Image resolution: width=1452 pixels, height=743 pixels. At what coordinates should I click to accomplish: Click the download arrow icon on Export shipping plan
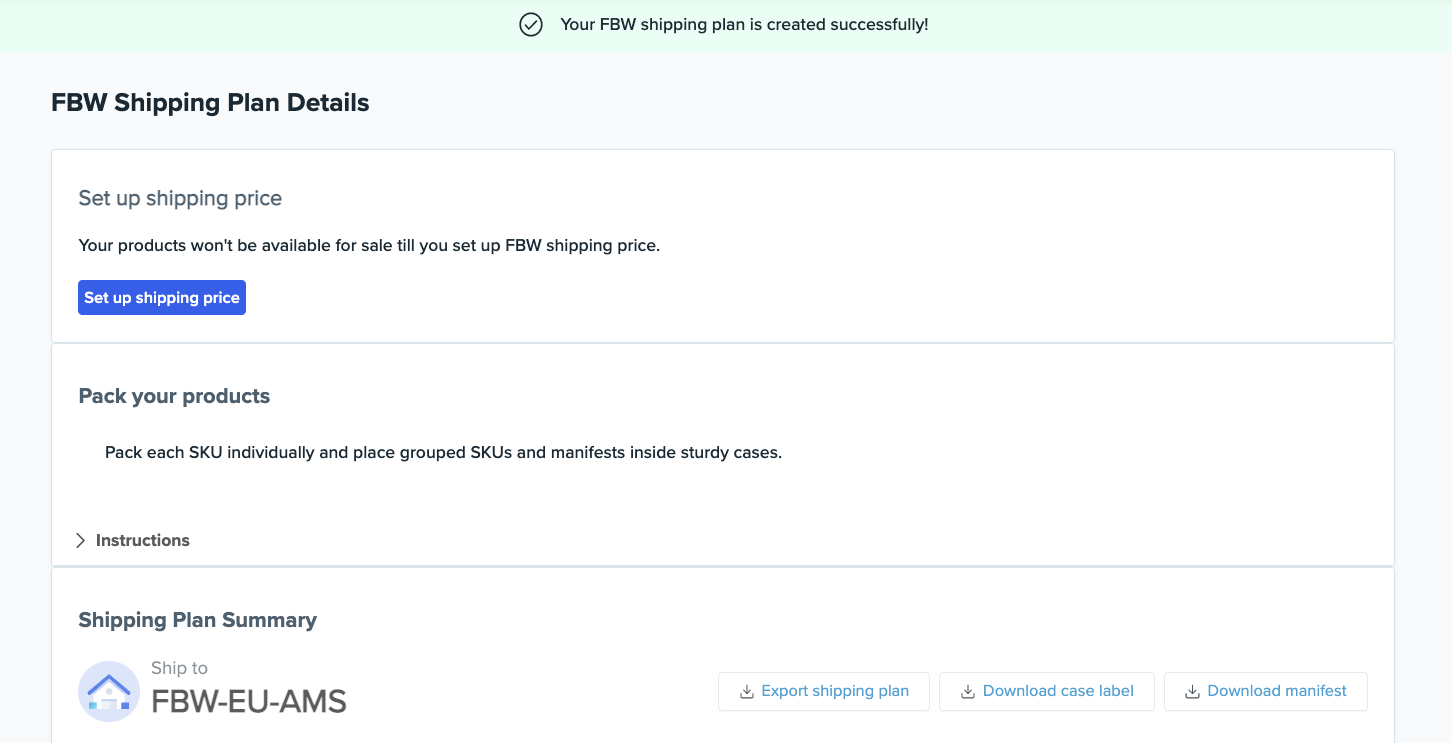[x=746, y=692]
